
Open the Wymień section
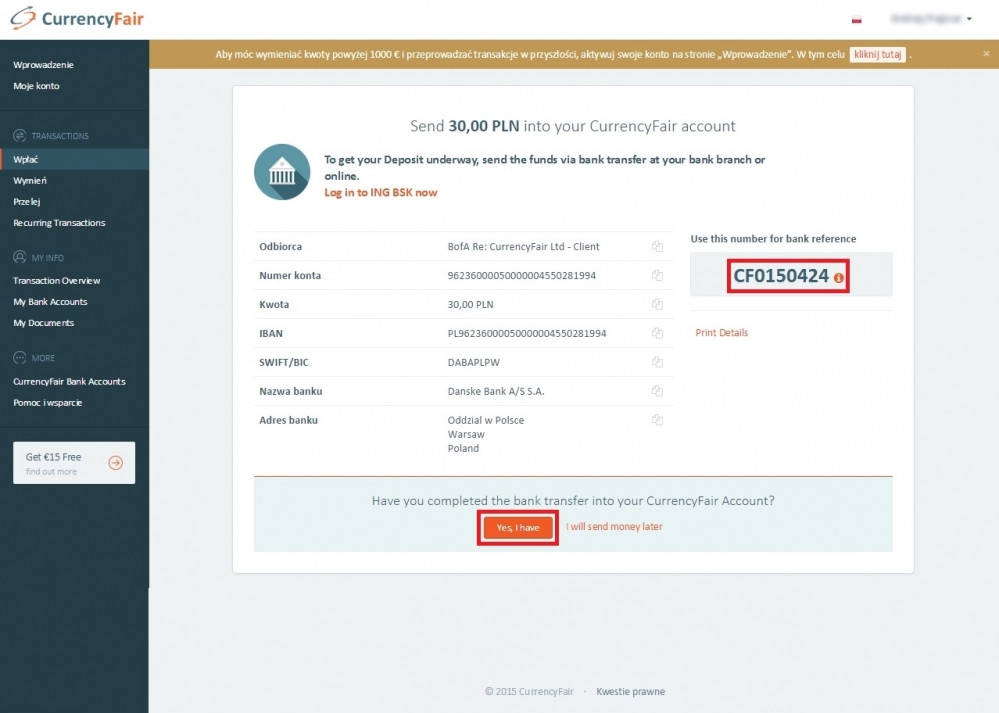click(30, 181)
